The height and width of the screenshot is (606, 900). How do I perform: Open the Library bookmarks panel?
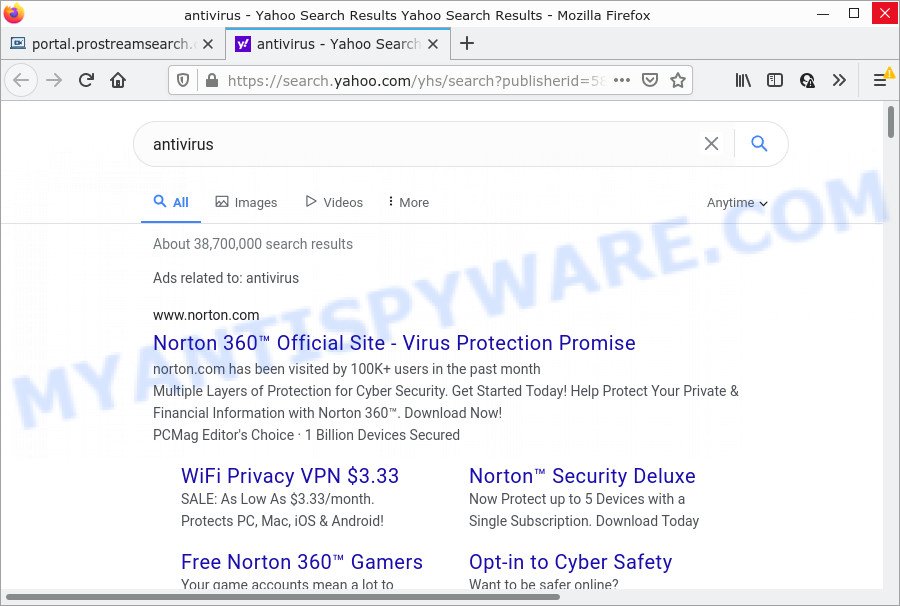click(743, 80)
